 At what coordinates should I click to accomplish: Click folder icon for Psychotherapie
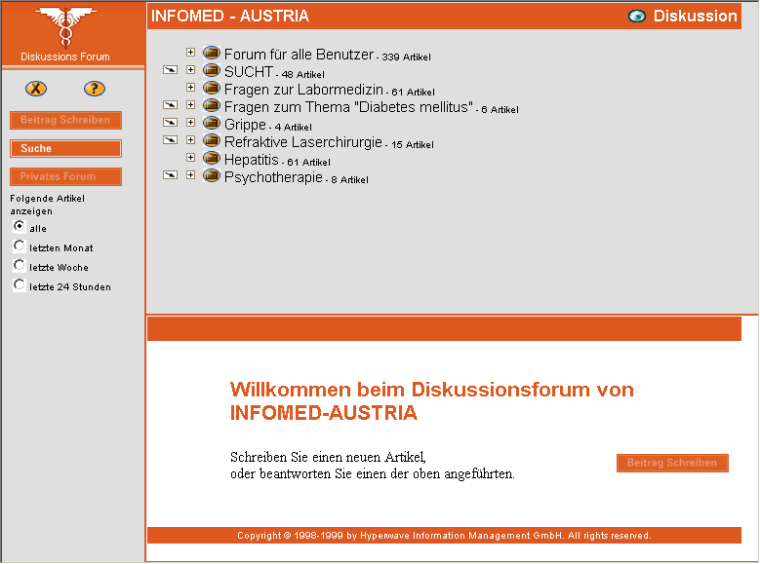211,175
